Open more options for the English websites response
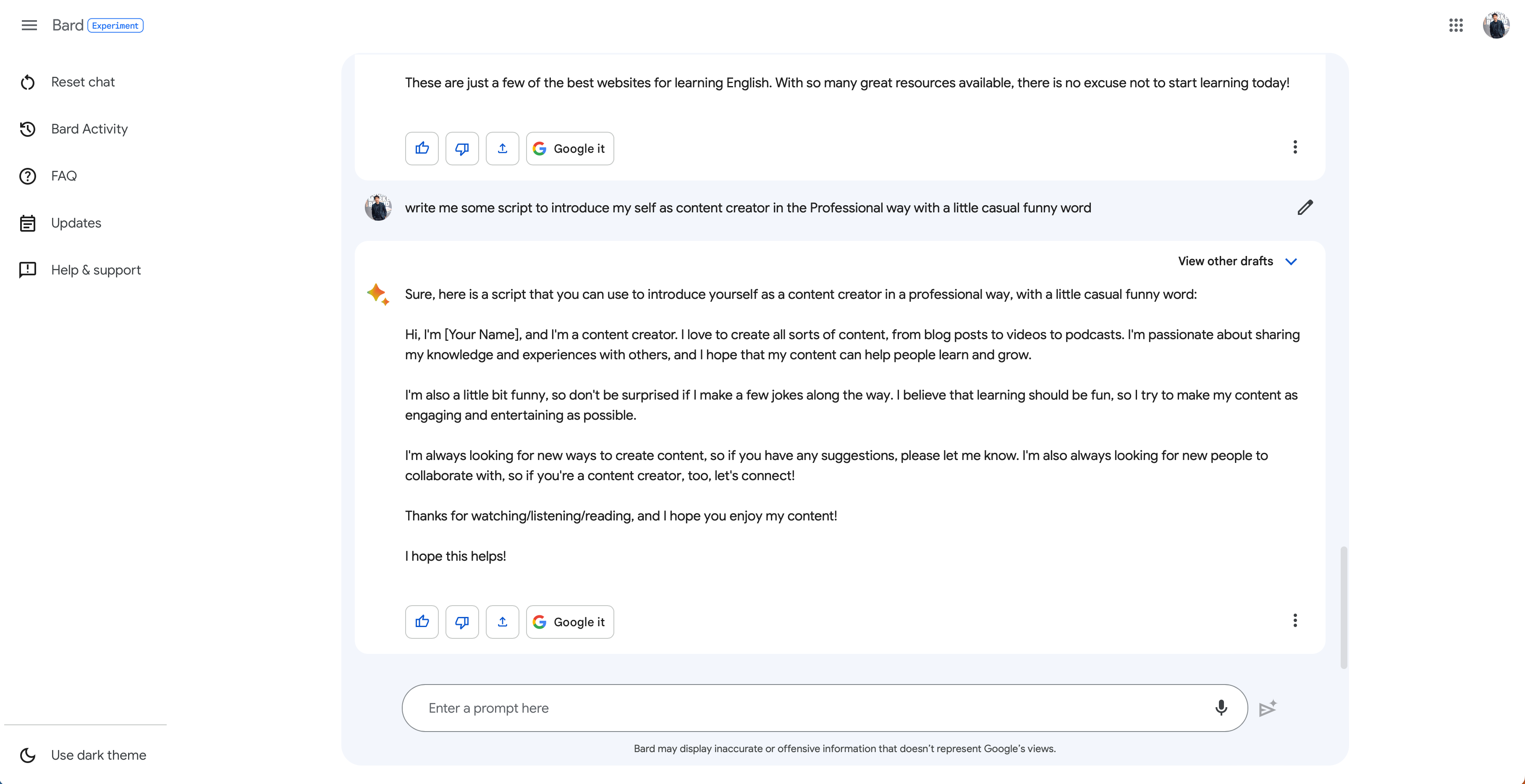The image size is (1525, 784). (1295, 147)
